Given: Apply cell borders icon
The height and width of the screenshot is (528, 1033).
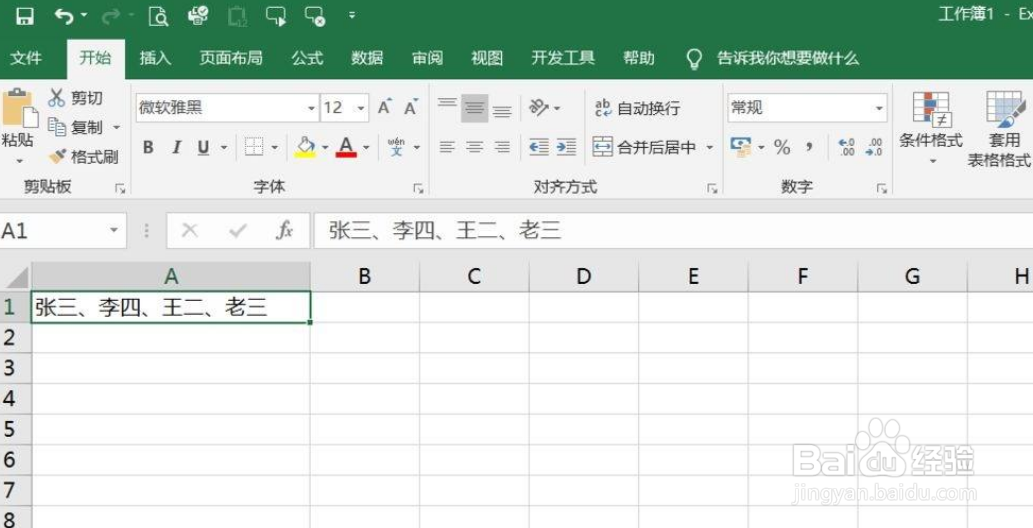Looking at the screenshot, I should point(254,147).
